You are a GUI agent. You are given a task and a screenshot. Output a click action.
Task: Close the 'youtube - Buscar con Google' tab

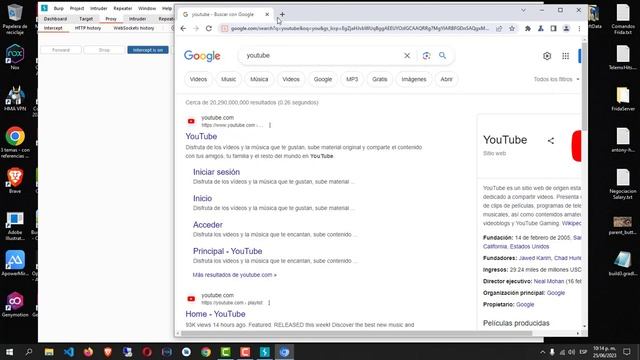[267, 14]
